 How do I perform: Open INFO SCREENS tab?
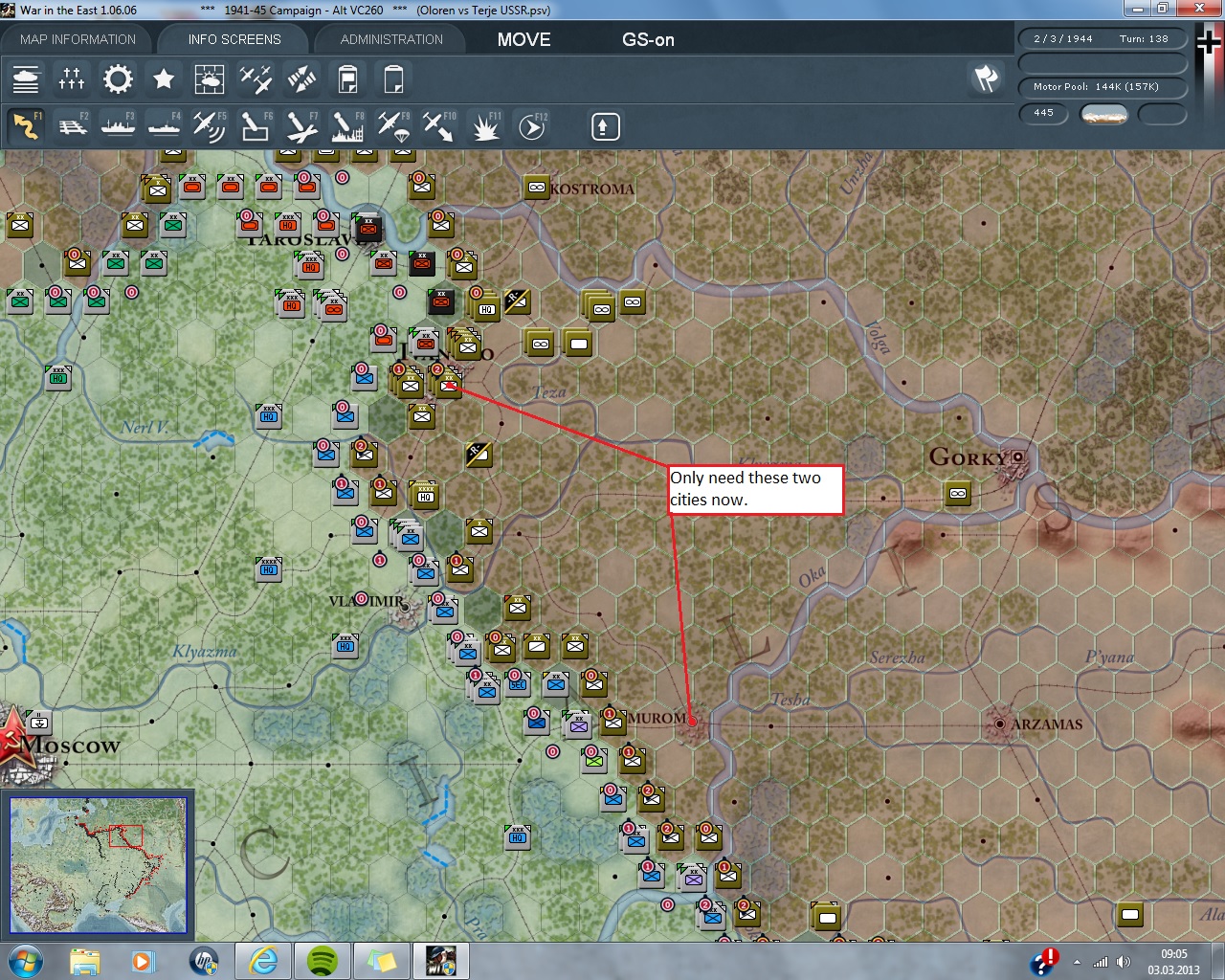click(x=234, y=39)
